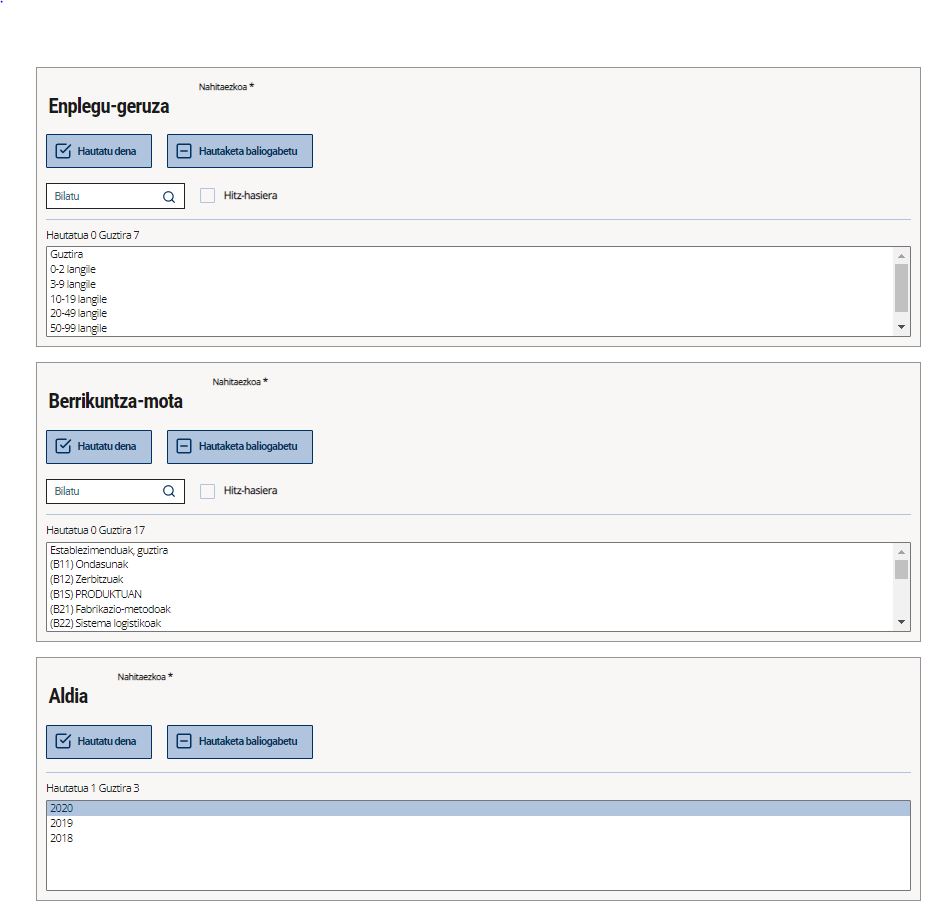Click Hautaketa baliogabetu in Enplegu-geruza section
The image size is (930, 907).
(239, 151)
